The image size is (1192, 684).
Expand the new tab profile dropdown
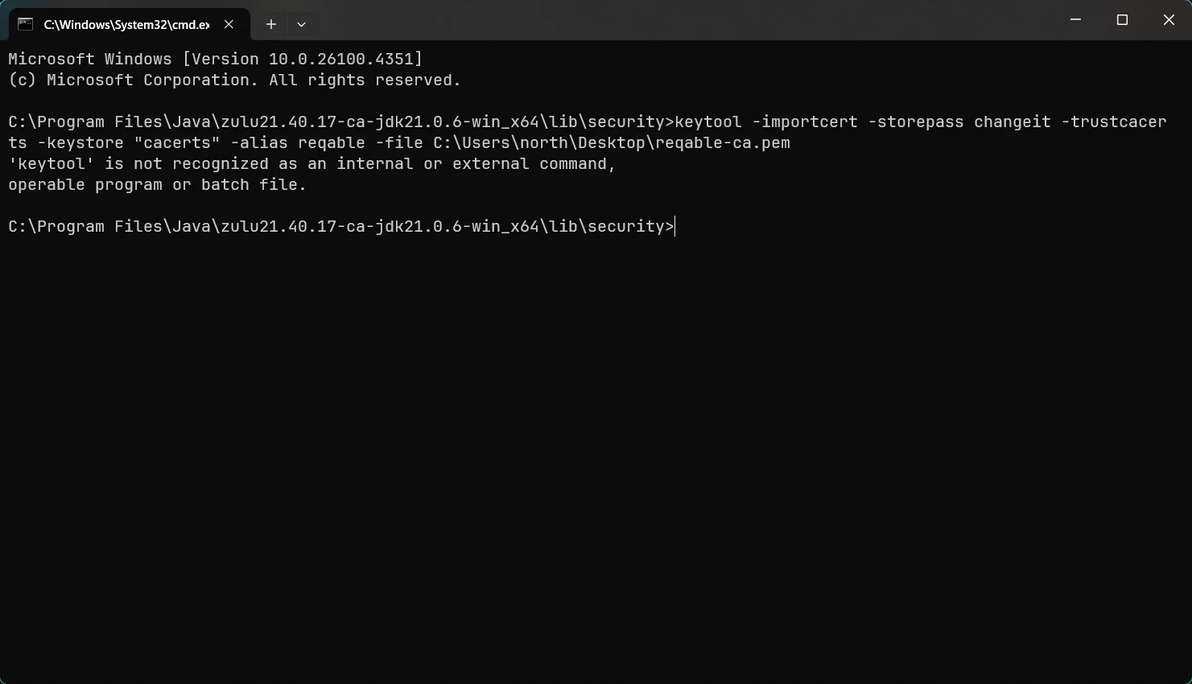click(x=301, y=24)
